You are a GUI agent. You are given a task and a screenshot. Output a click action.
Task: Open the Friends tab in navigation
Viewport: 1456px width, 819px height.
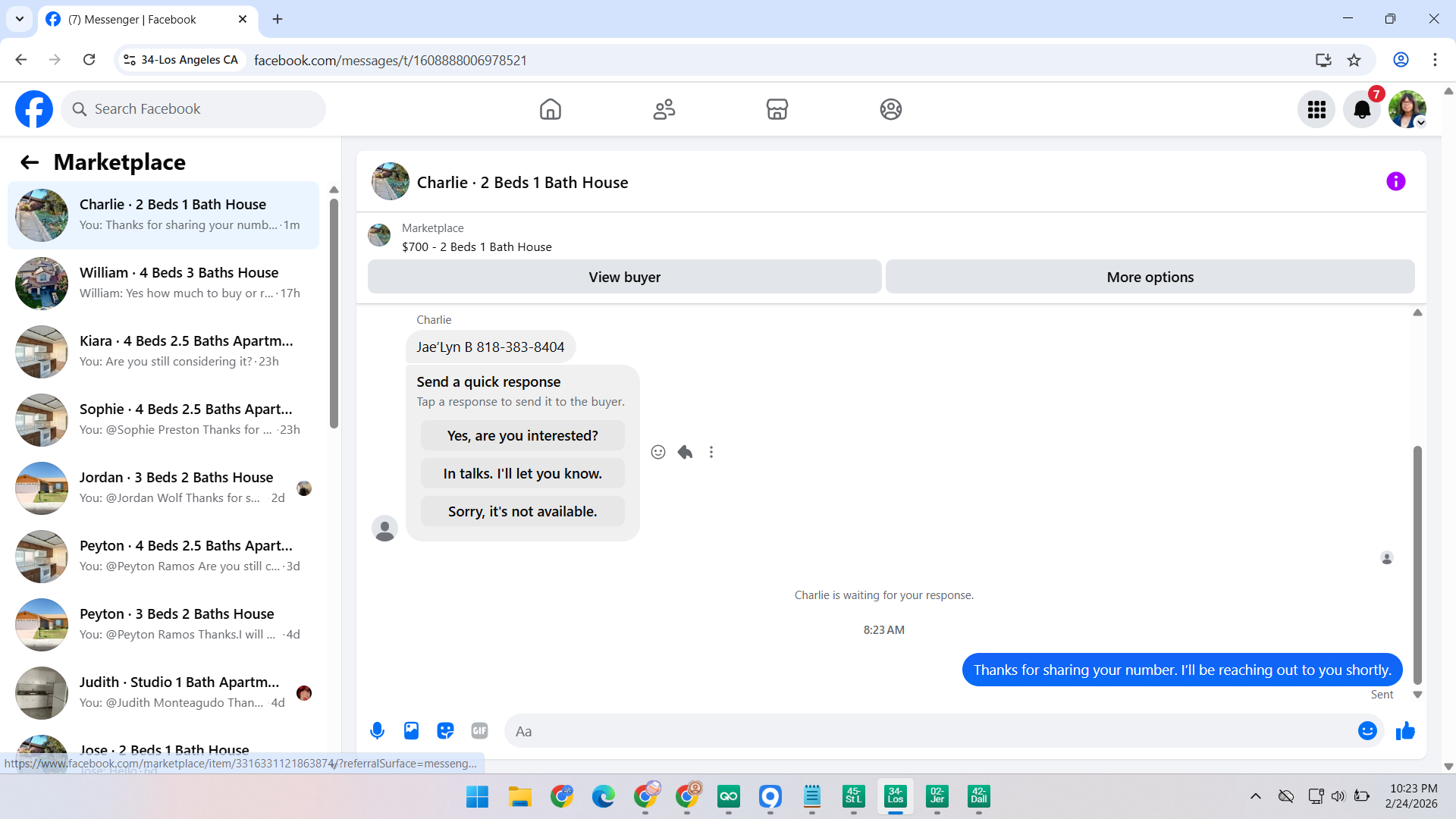[664, 110]
